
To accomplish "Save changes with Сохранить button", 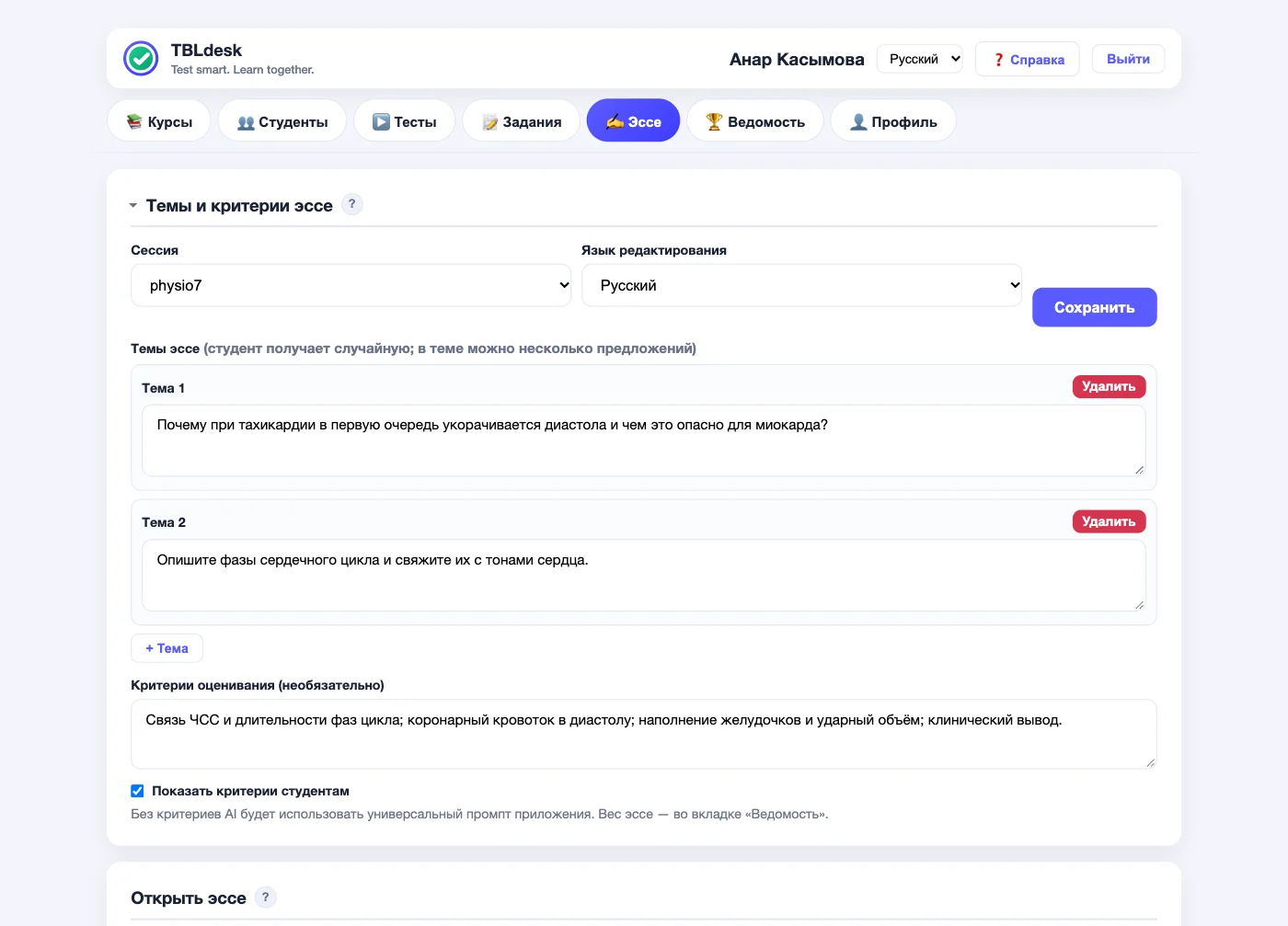I will pos(1094,307).
